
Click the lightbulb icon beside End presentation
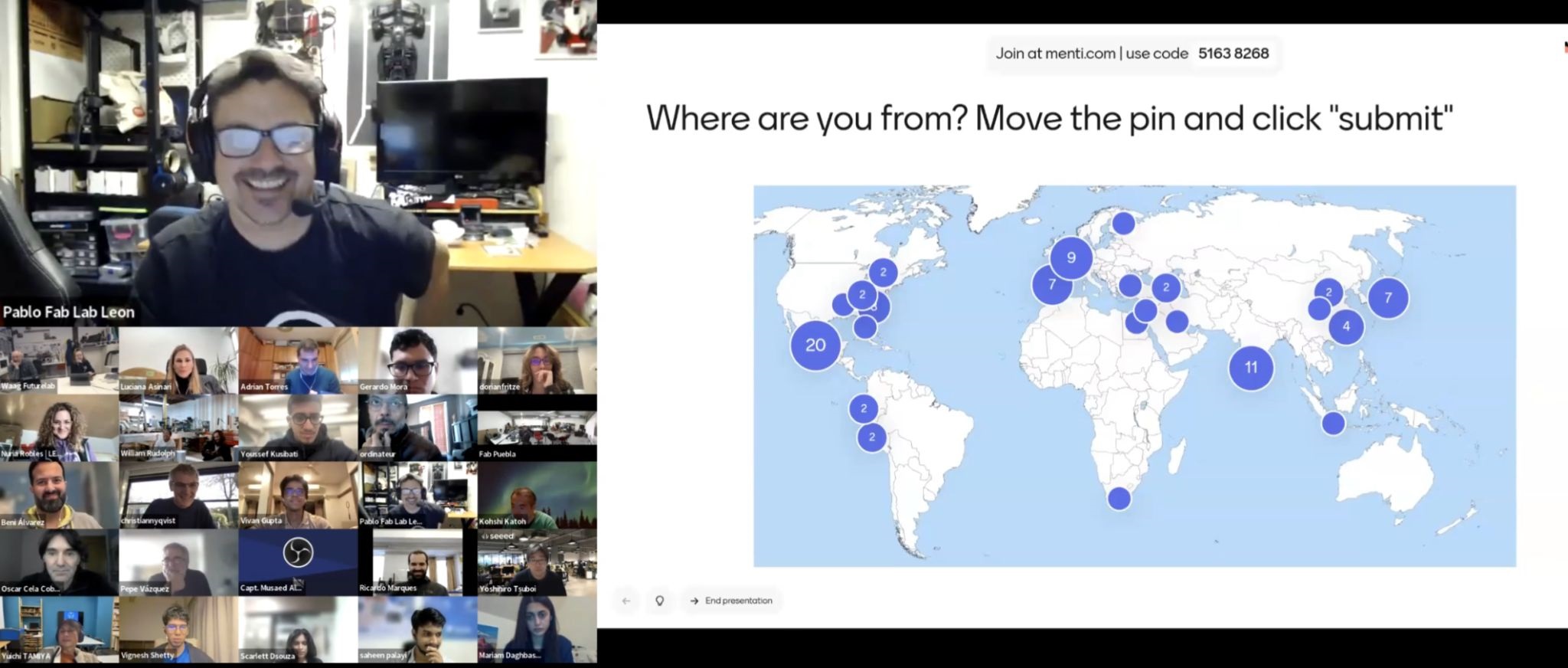click(x=659, y=601)
